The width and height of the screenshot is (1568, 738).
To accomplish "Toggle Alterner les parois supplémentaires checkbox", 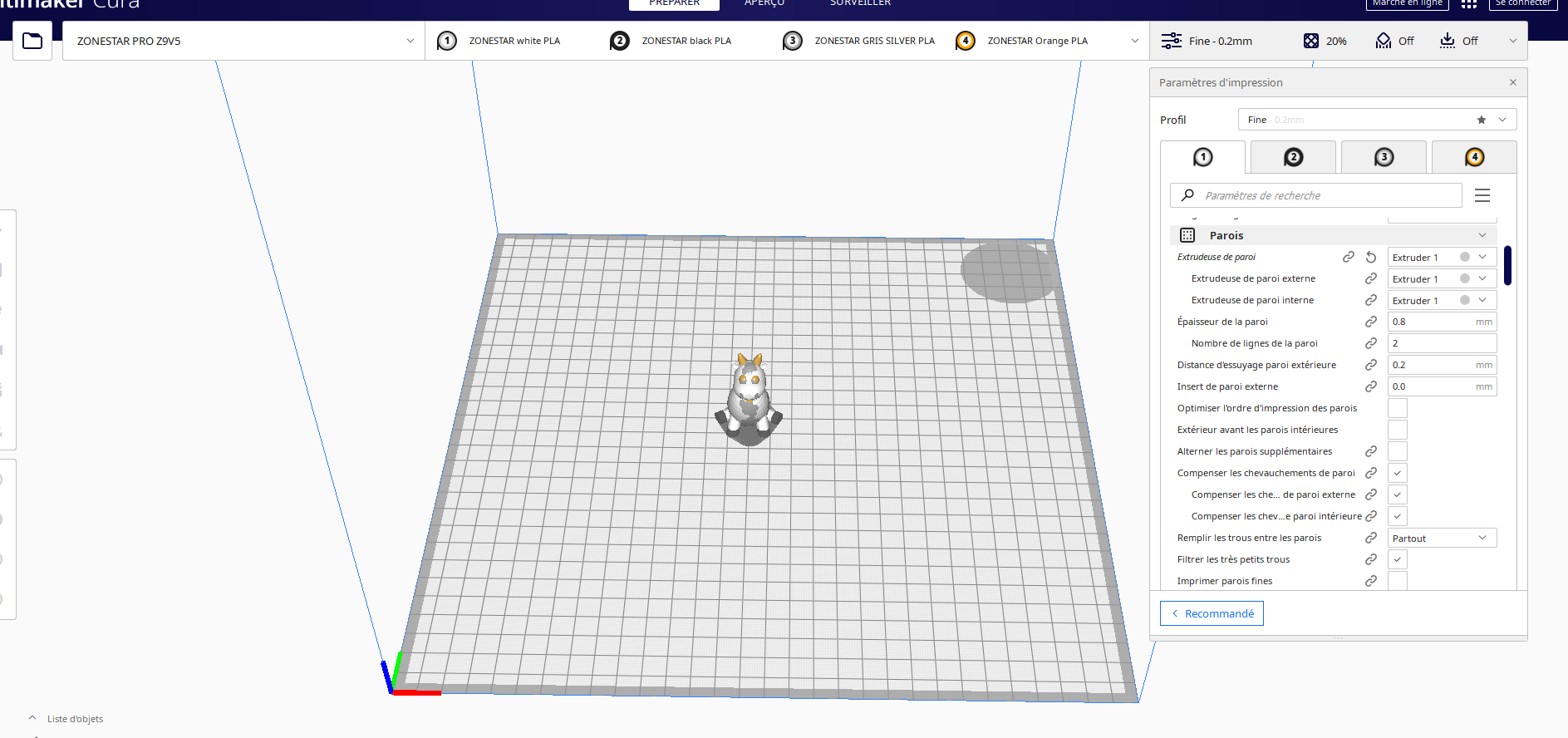I will pos(1398,451).
